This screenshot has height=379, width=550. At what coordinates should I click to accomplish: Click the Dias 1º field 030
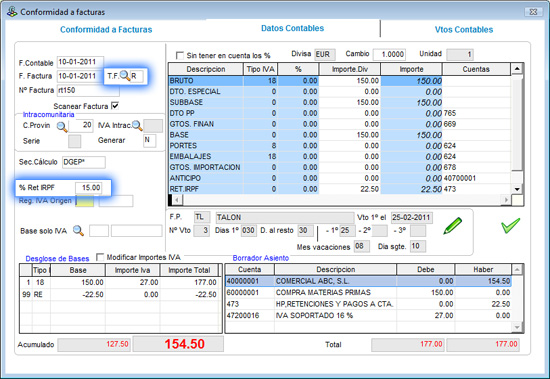[x=248, y=231]
